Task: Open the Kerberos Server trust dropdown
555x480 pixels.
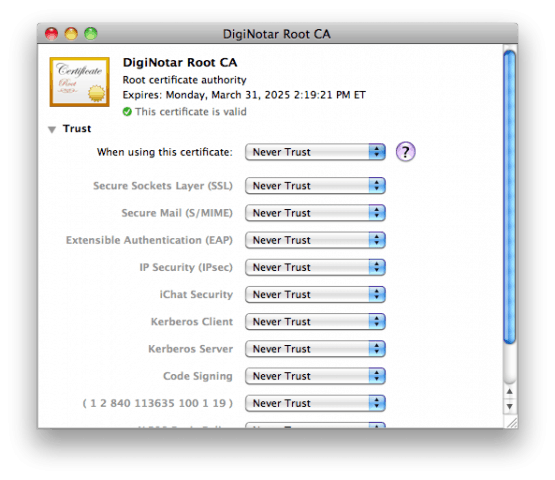Action: click(315, 349)
